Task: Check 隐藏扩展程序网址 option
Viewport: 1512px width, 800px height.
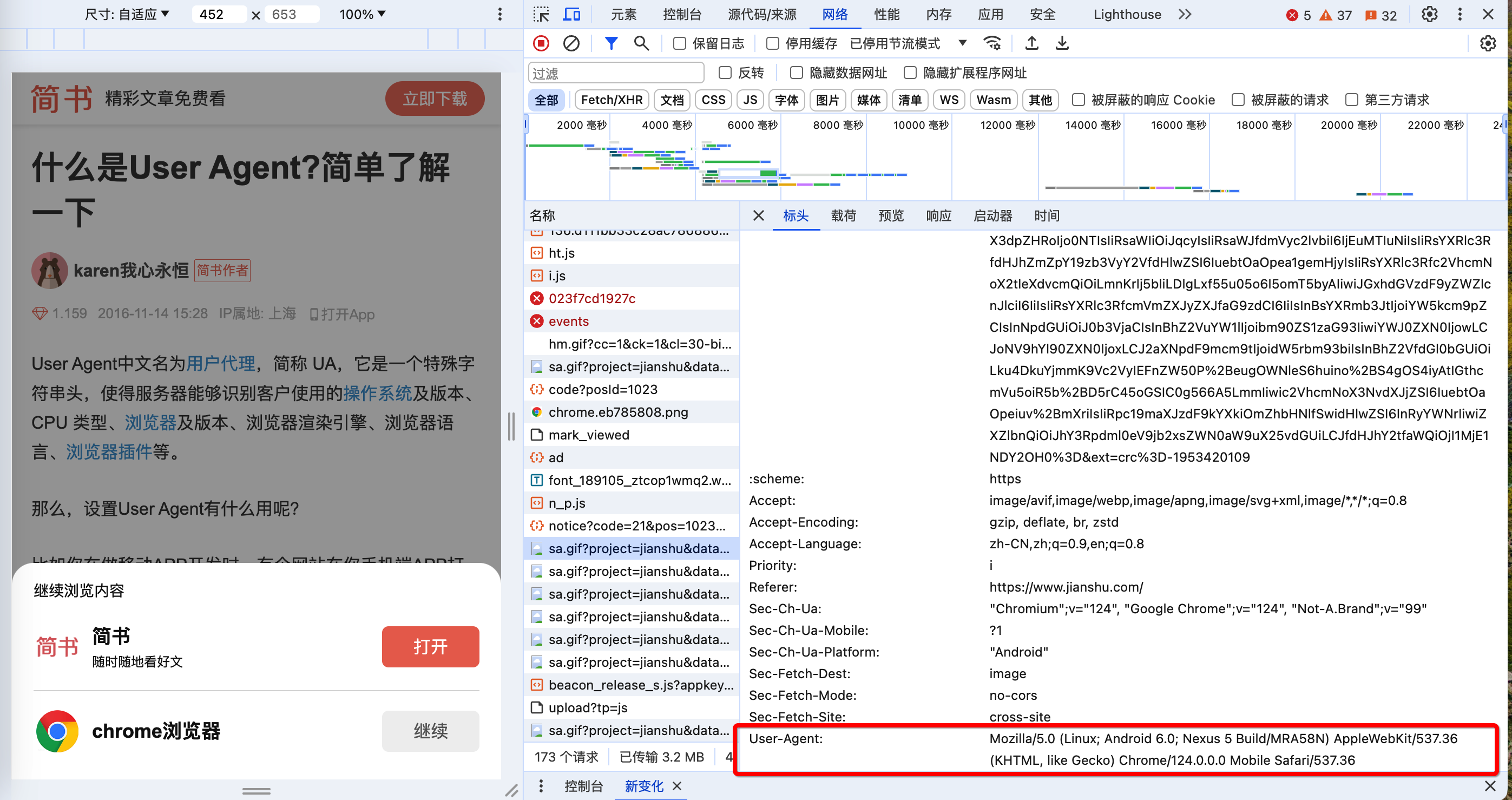Action: [x=910, y=73]
